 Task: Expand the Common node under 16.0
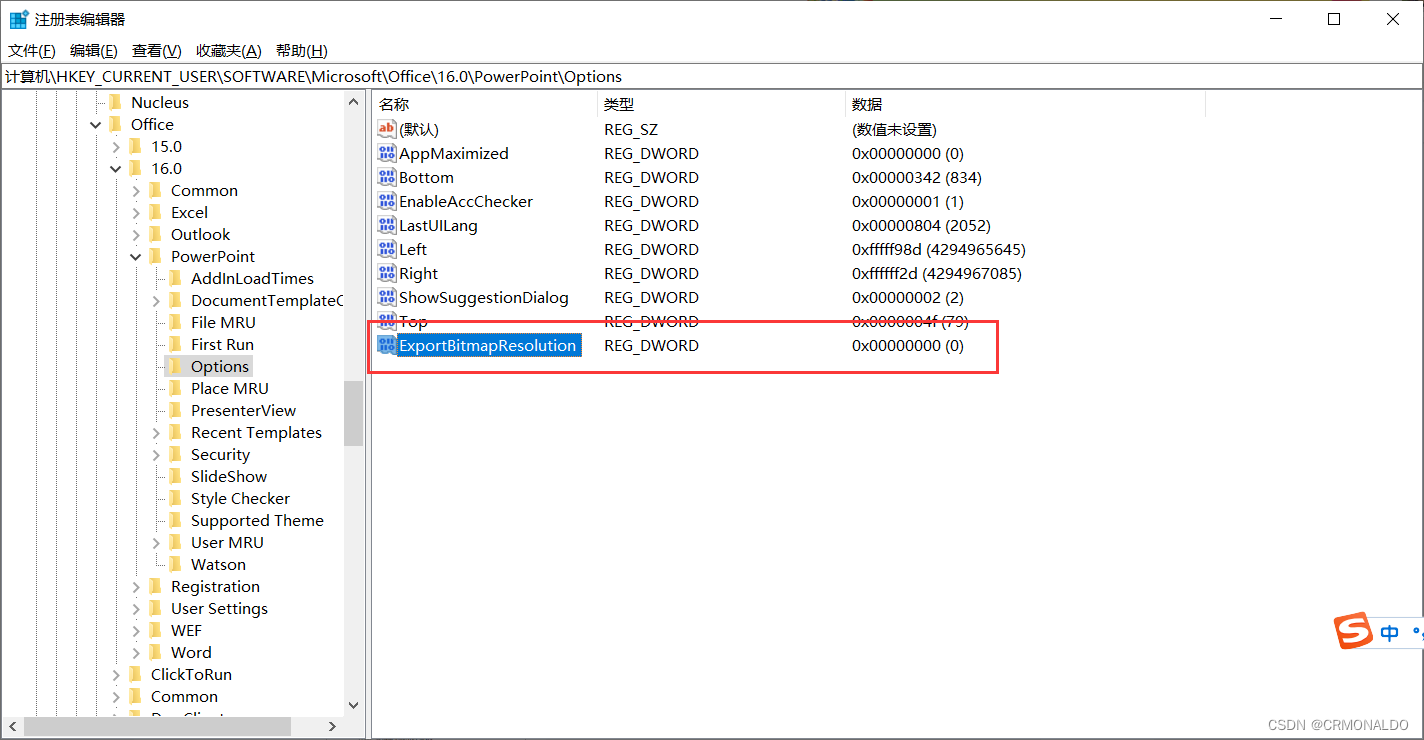pyautogui.click(x=136, y=191)
